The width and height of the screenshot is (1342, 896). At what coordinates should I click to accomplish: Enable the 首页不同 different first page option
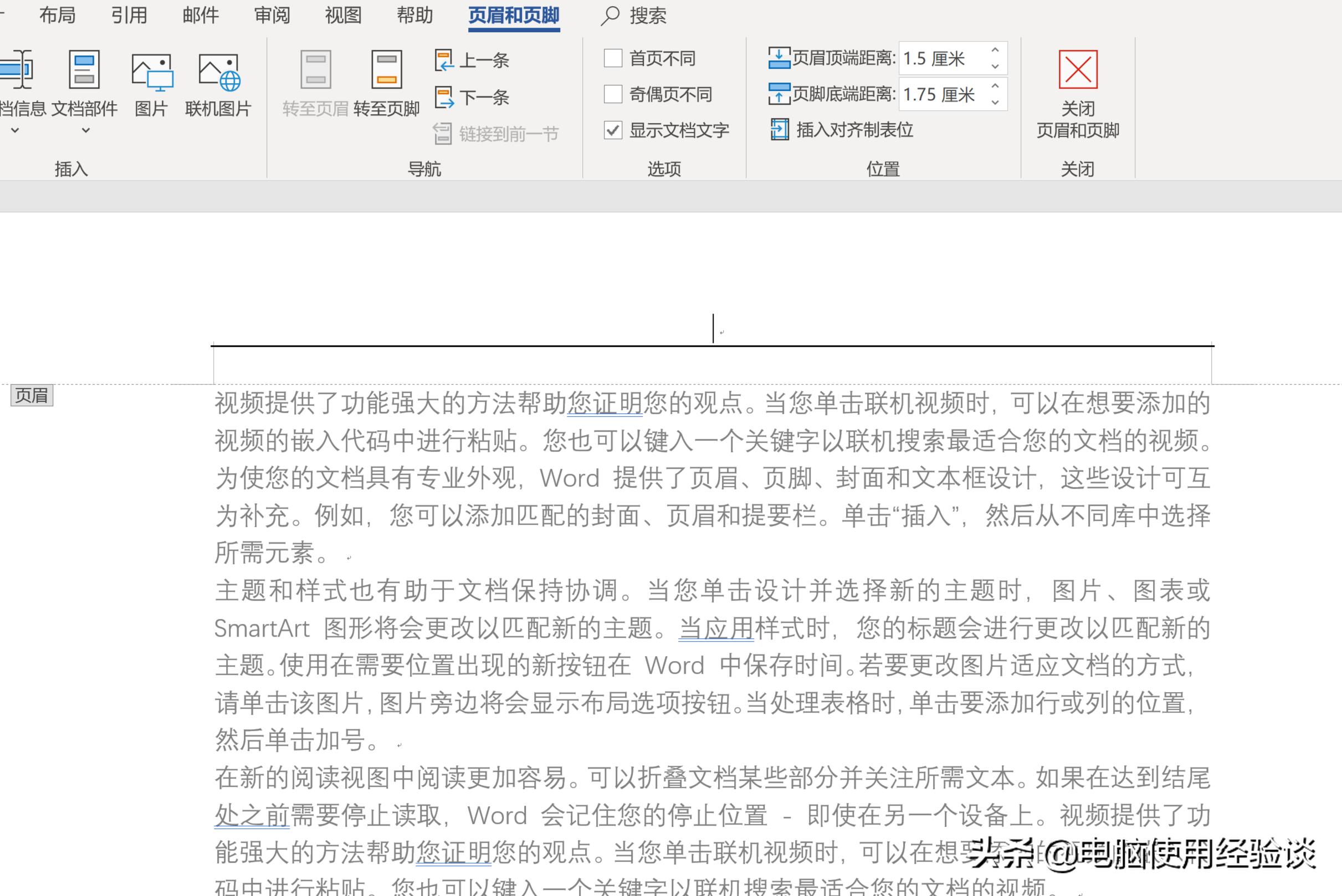point(613,58)
